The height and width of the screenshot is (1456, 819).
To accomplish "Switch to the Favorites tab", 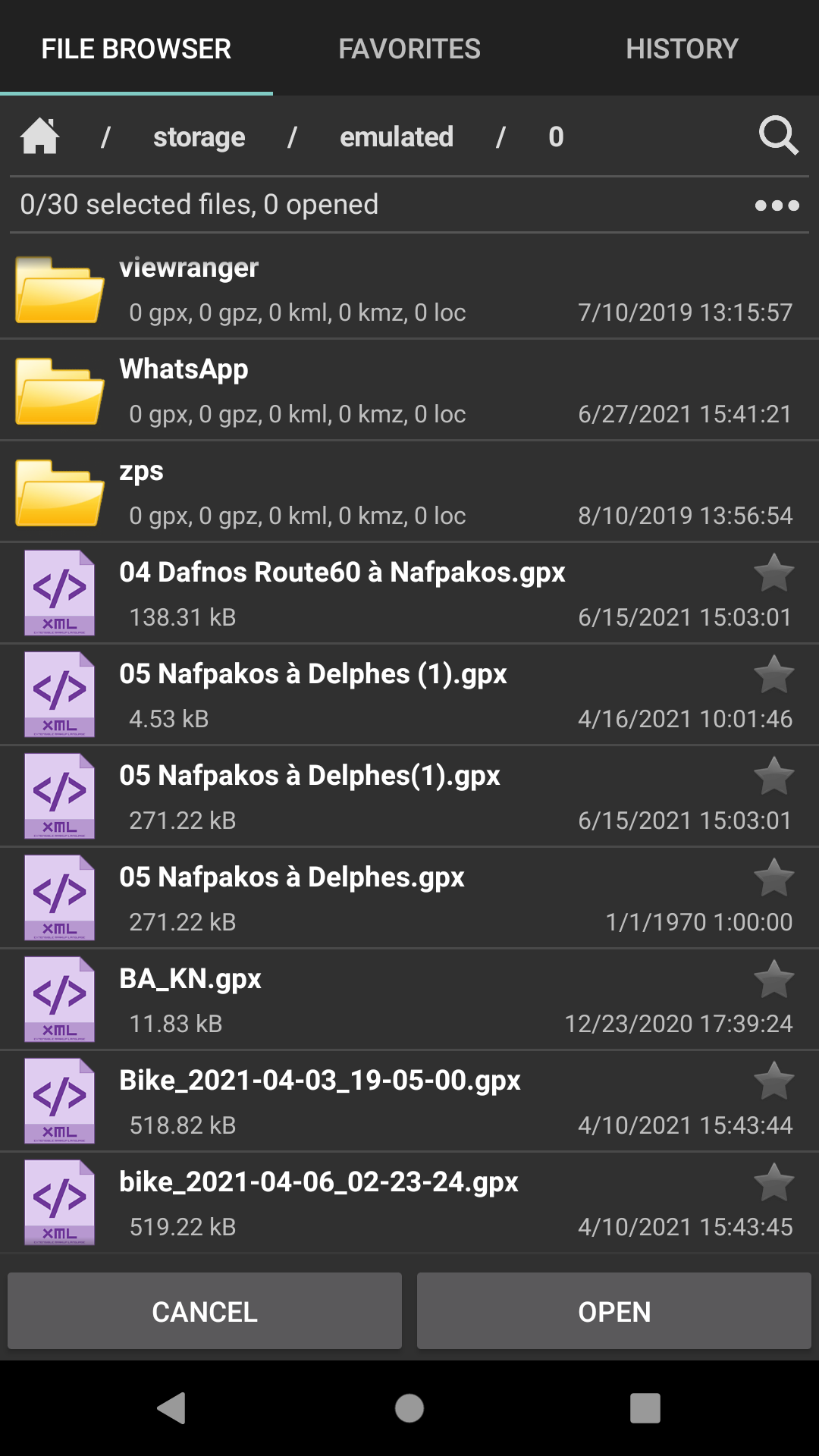I will [409, 49].
